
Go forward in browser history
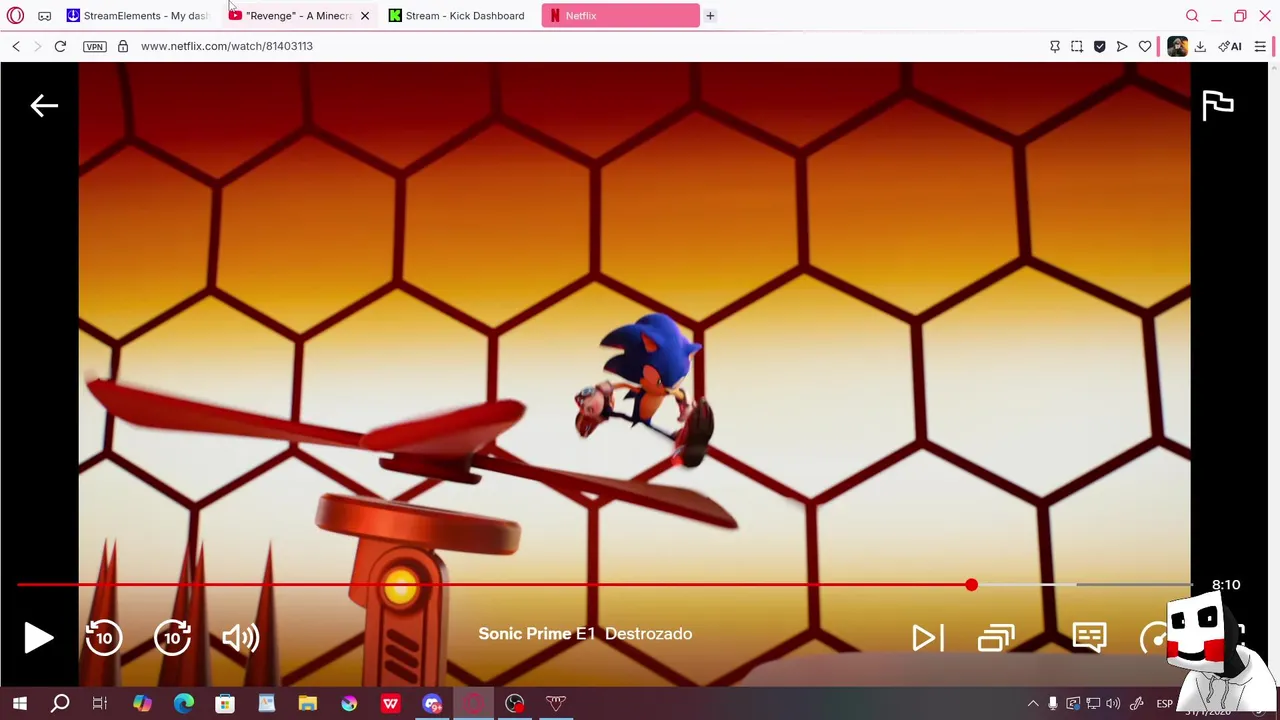(38, 46)
